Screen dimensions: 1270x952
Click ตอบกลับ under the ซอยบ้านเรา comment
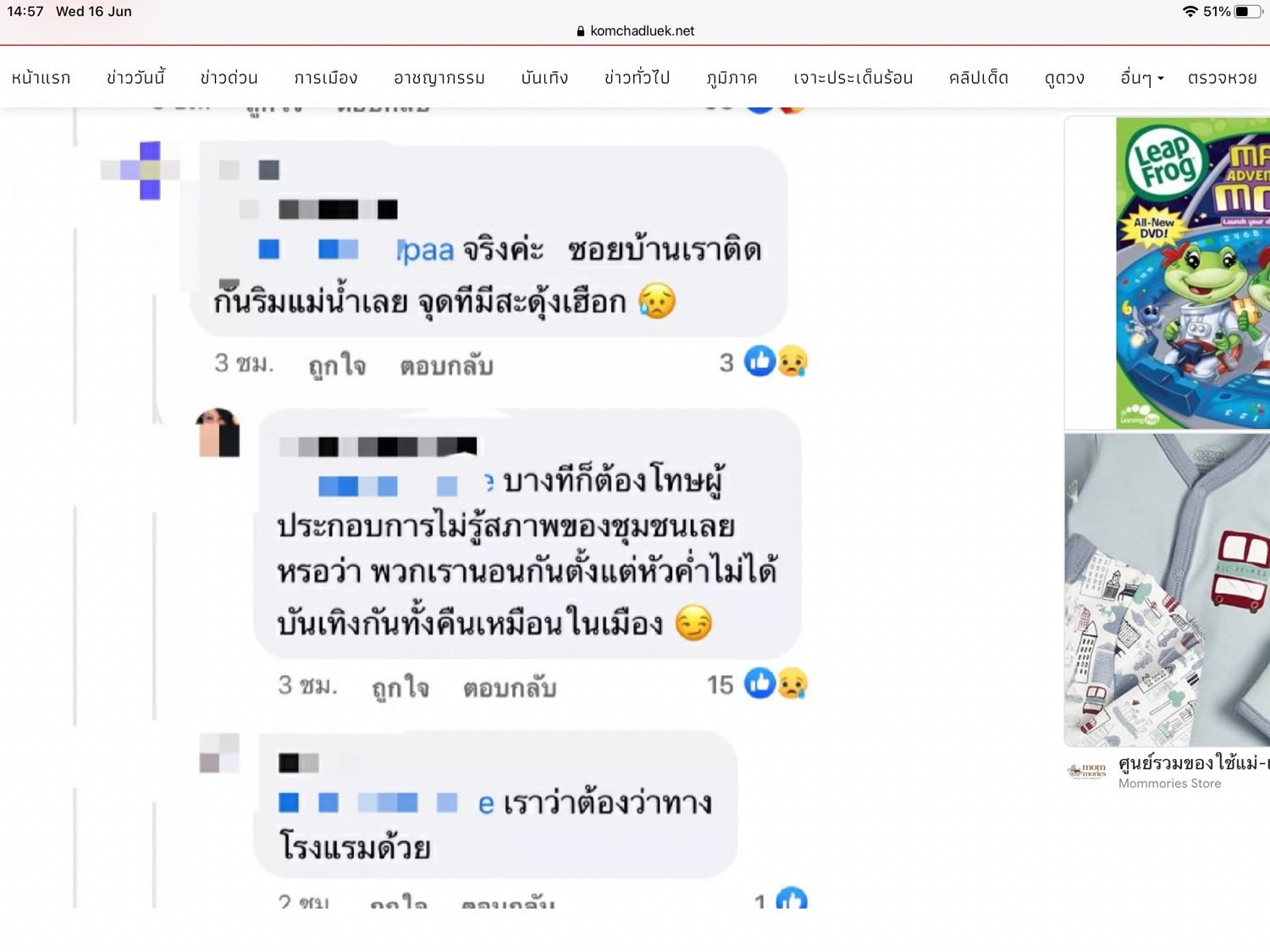click(446, 366)
